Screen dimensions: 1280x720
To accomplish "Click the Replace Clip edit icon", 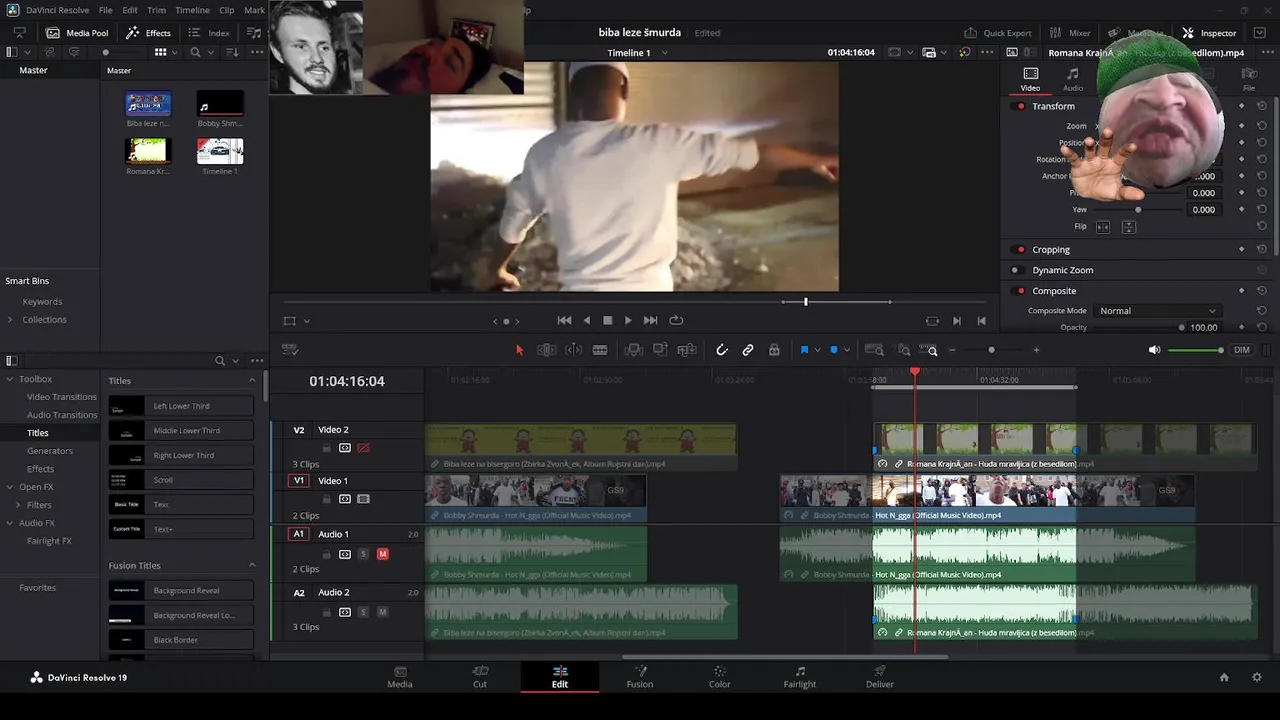I will coord(687,350).
